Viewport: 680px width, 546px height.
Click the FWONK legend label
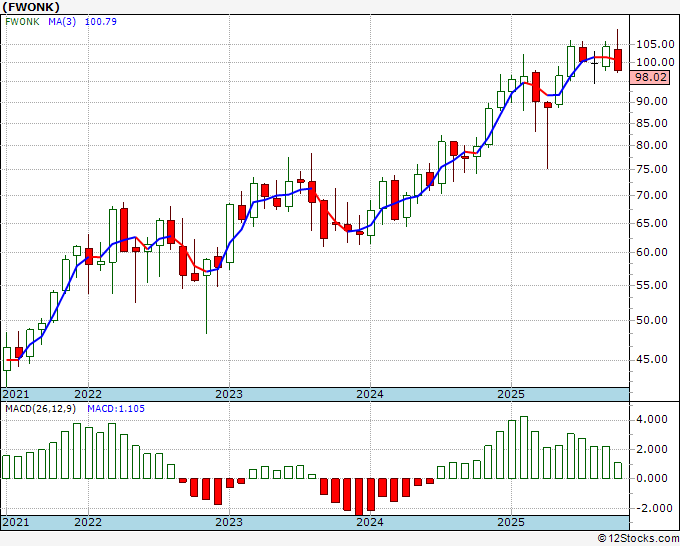point(22,22)
